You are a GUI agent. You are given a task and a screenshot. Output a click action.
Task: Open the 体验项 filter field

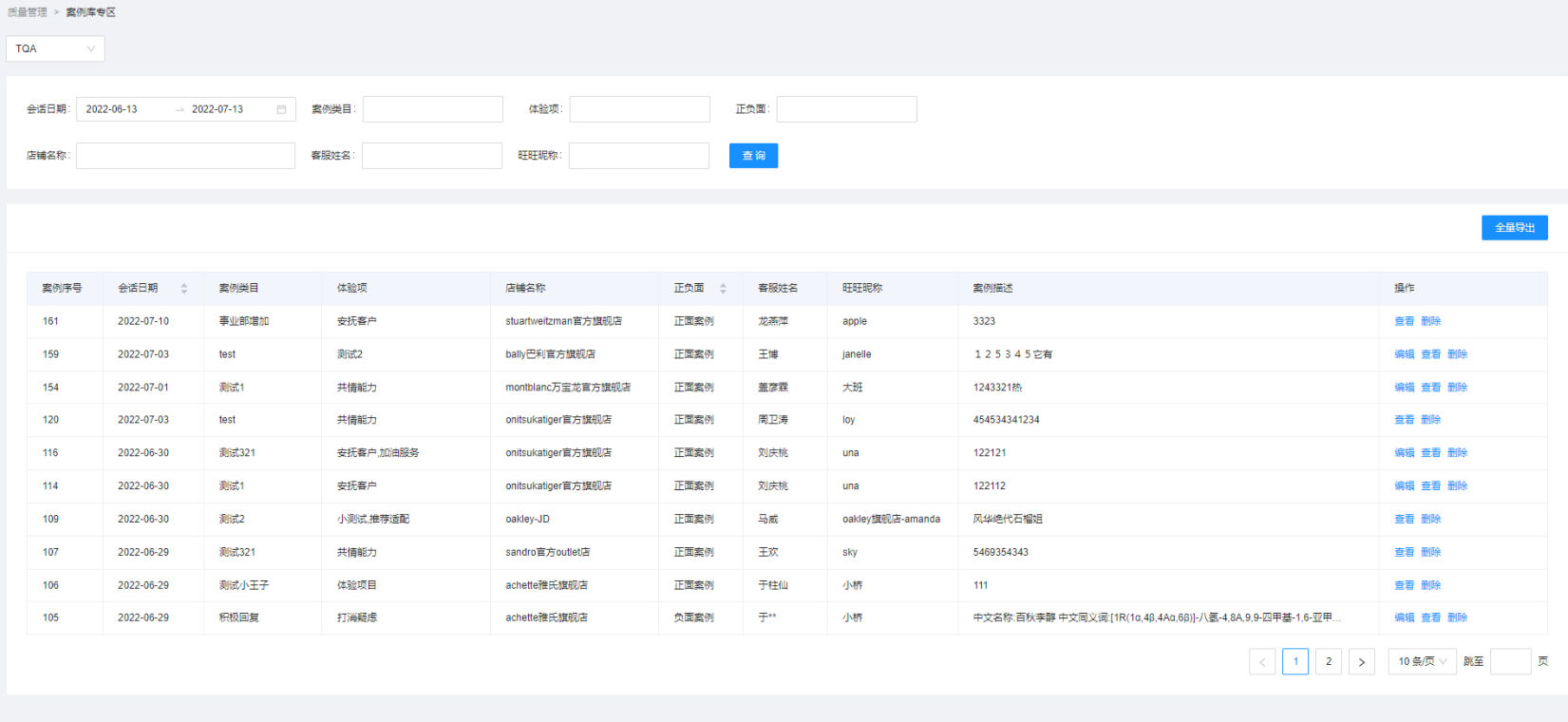(x=640, y=109)
